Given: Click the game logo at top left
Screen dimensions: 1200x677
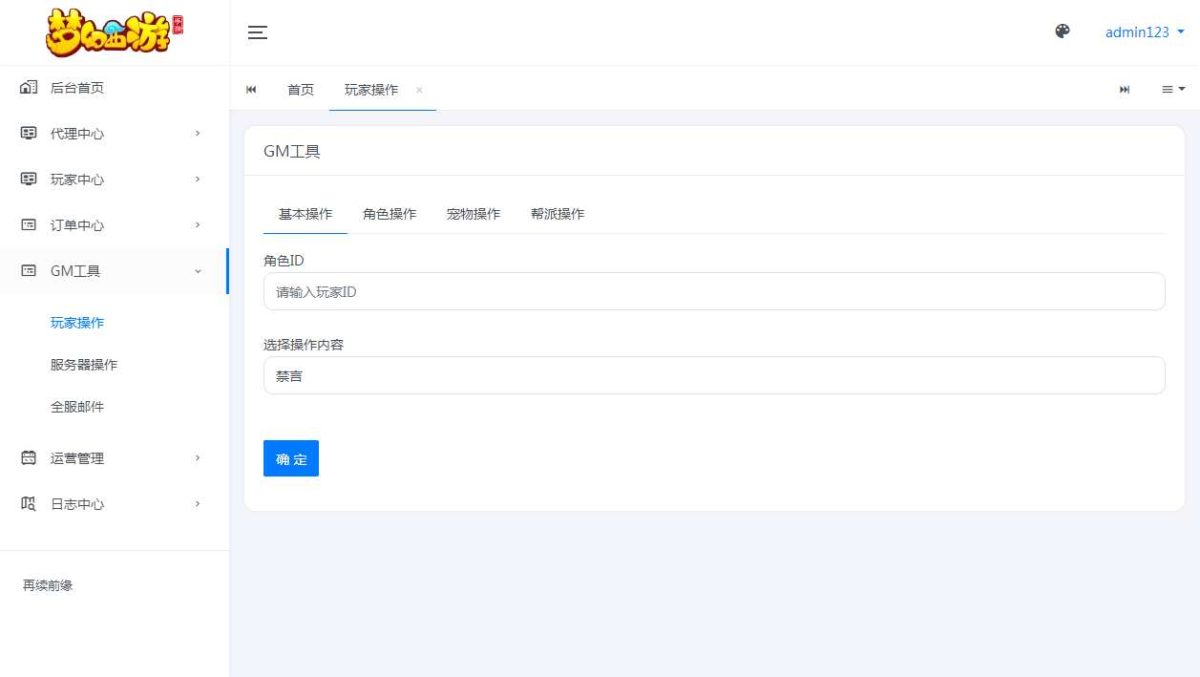Looking at the screenshot, I should [115, 33].
